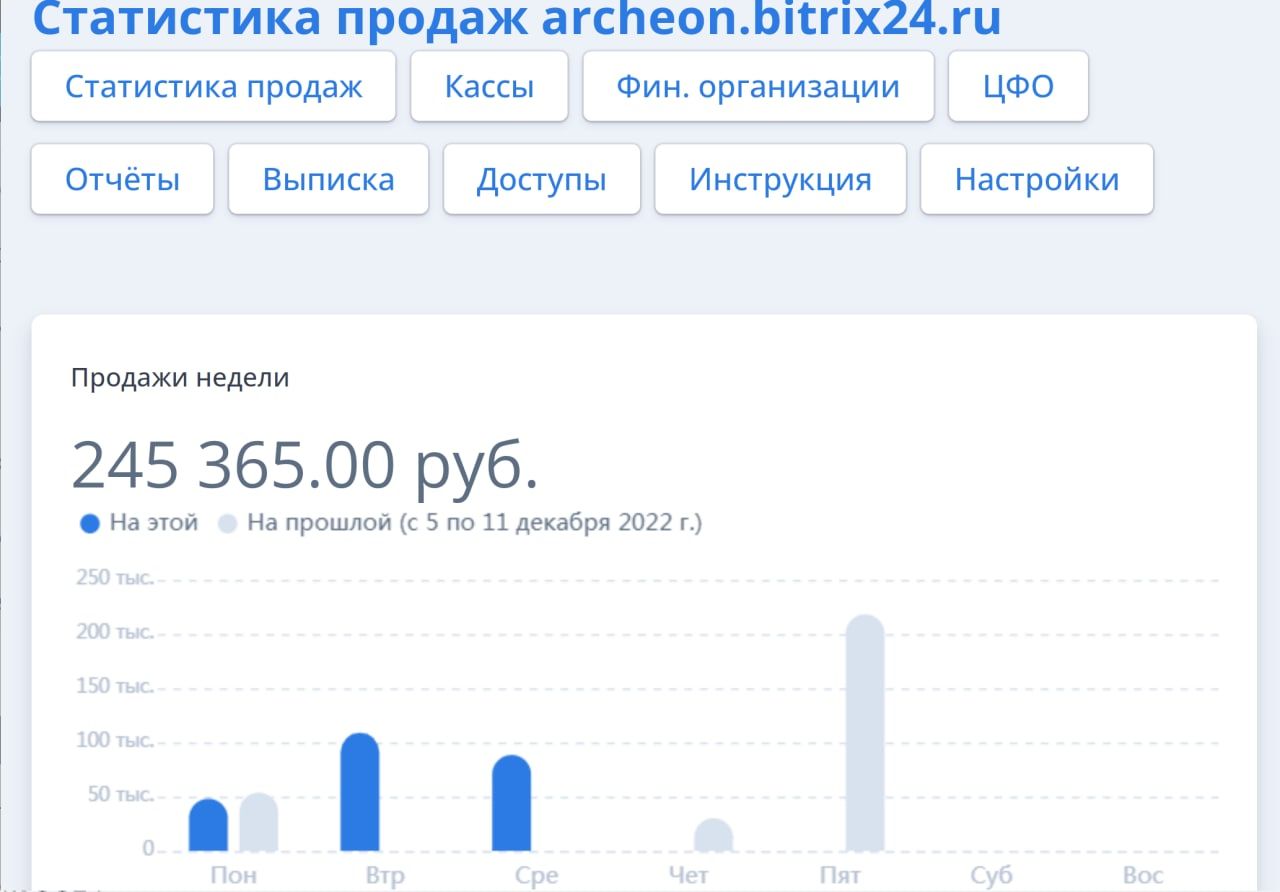The image size is (1280, 892).
Task: Click the gray legend dot for На прошлой
Action: click(228, 524)
